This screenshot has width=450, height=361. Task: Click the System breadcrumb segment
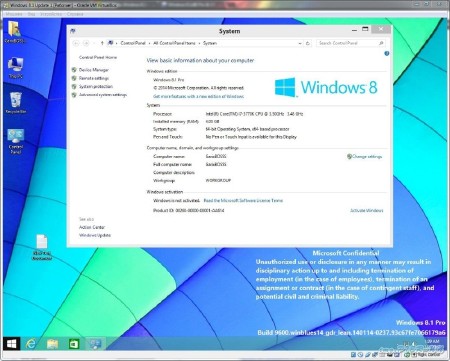(210, 43)
